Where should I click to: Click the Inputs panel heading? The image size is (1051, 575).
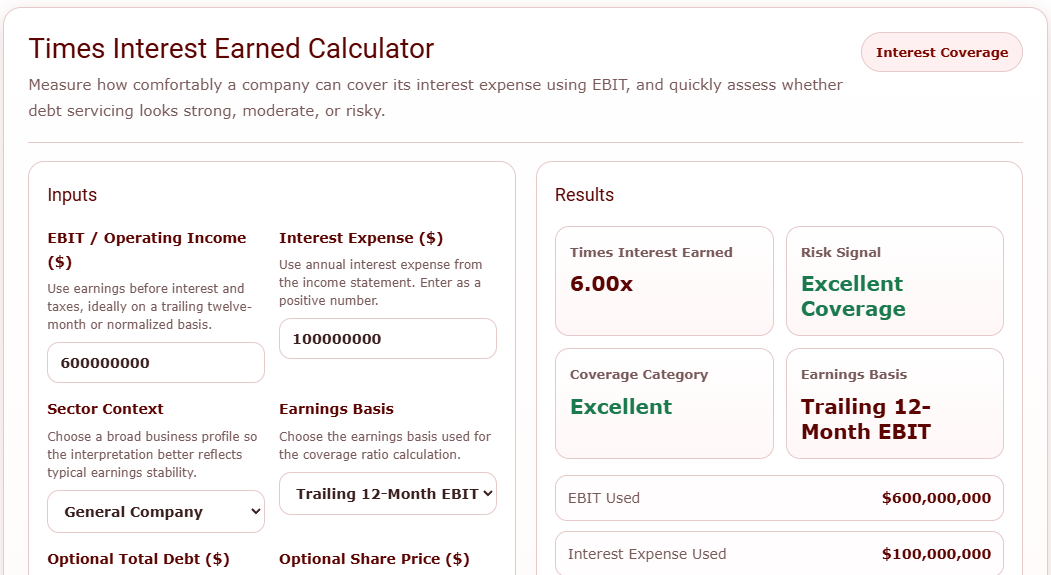click(72, 195)
